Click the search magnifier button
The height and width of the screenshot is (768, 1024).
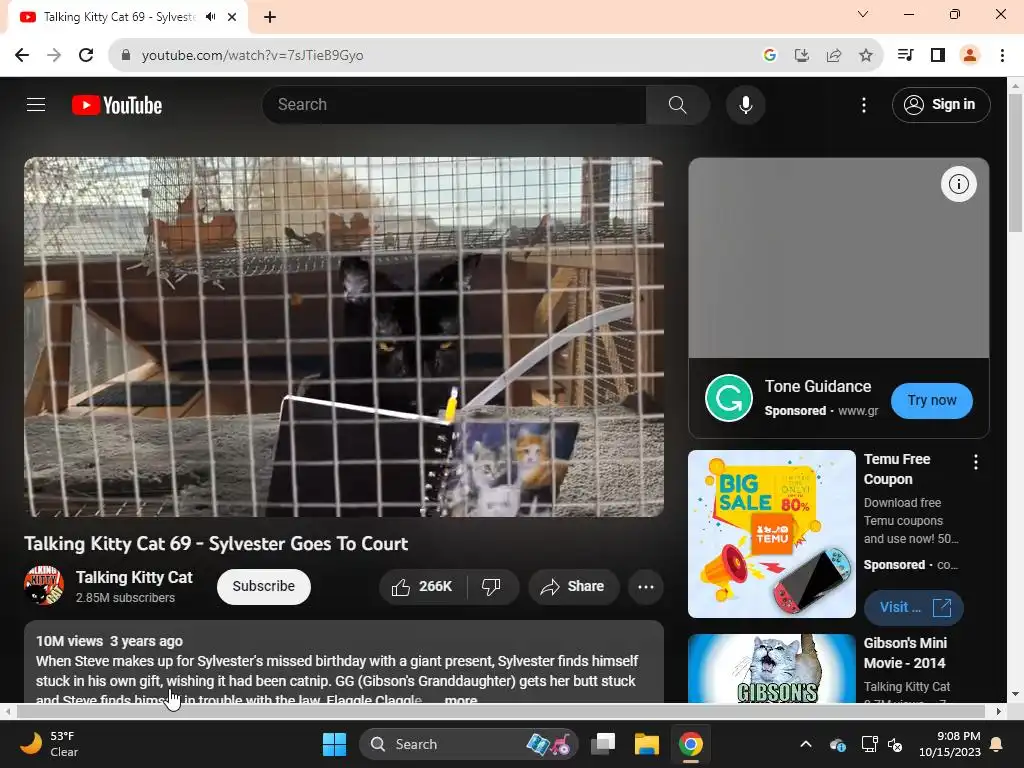(x=677, y=104)
